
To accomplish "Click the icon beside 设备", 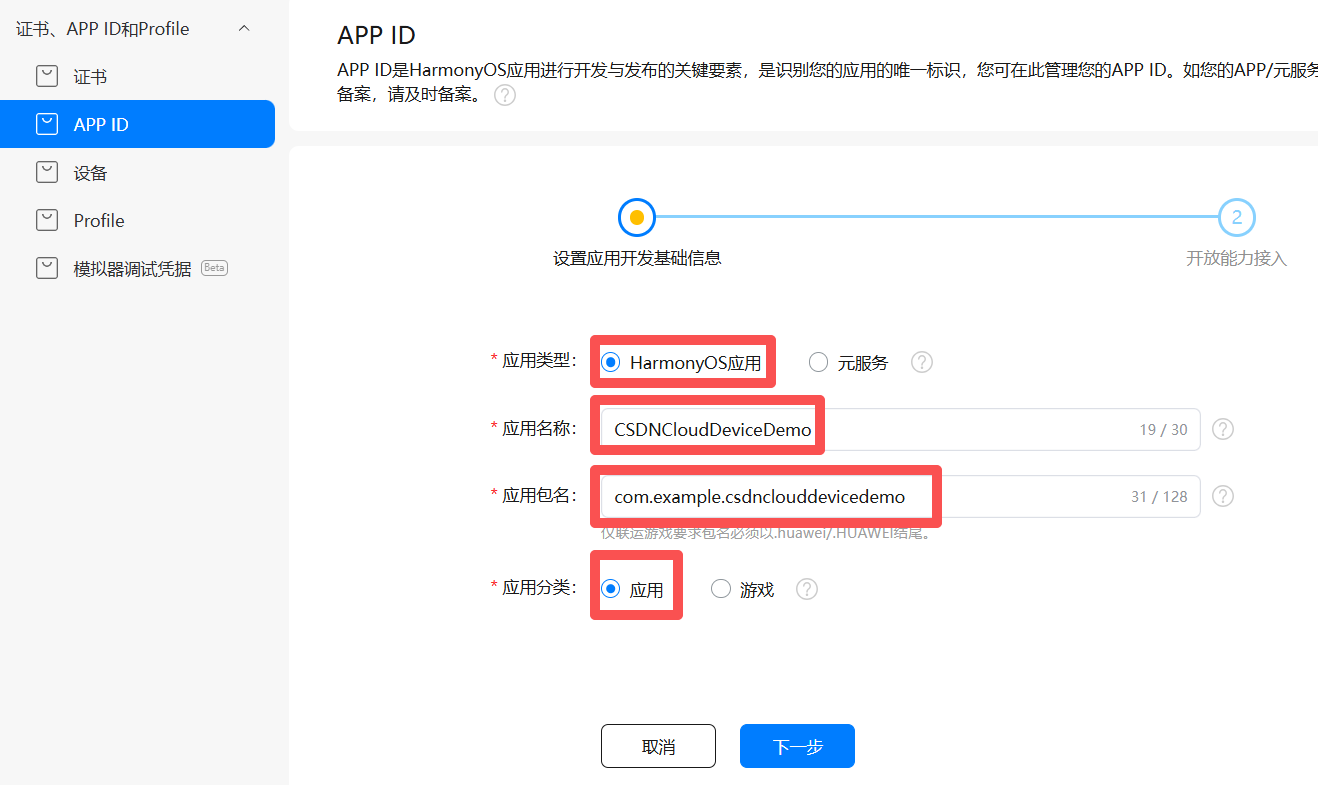I will [x=47, y=172].
